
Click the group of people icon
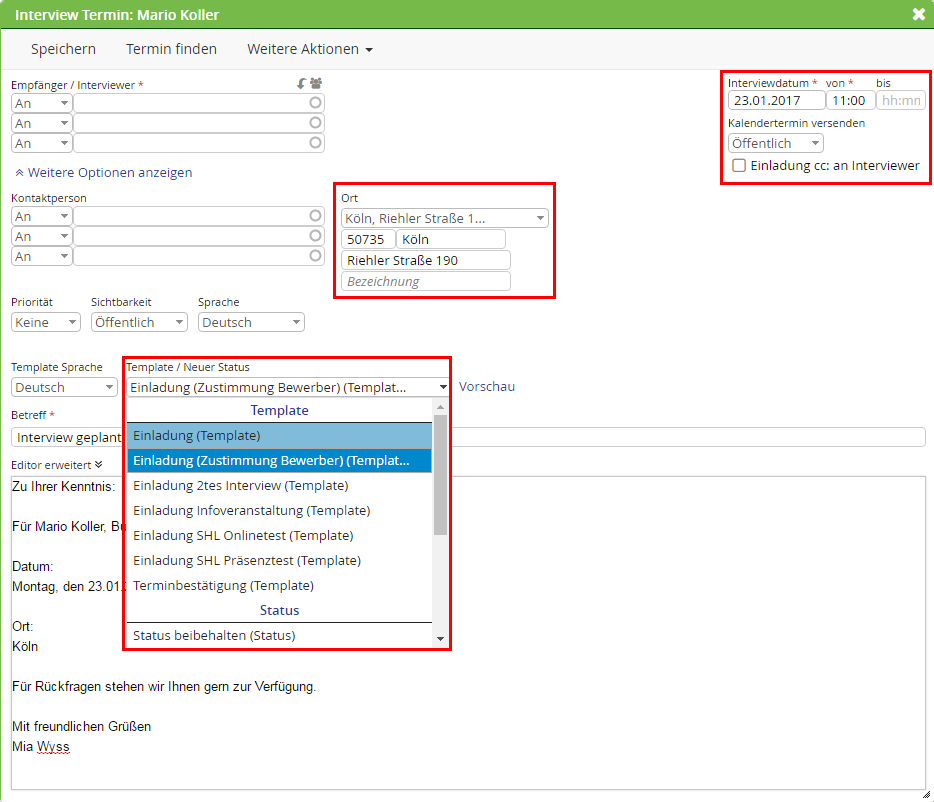click(x=316, y=83)
